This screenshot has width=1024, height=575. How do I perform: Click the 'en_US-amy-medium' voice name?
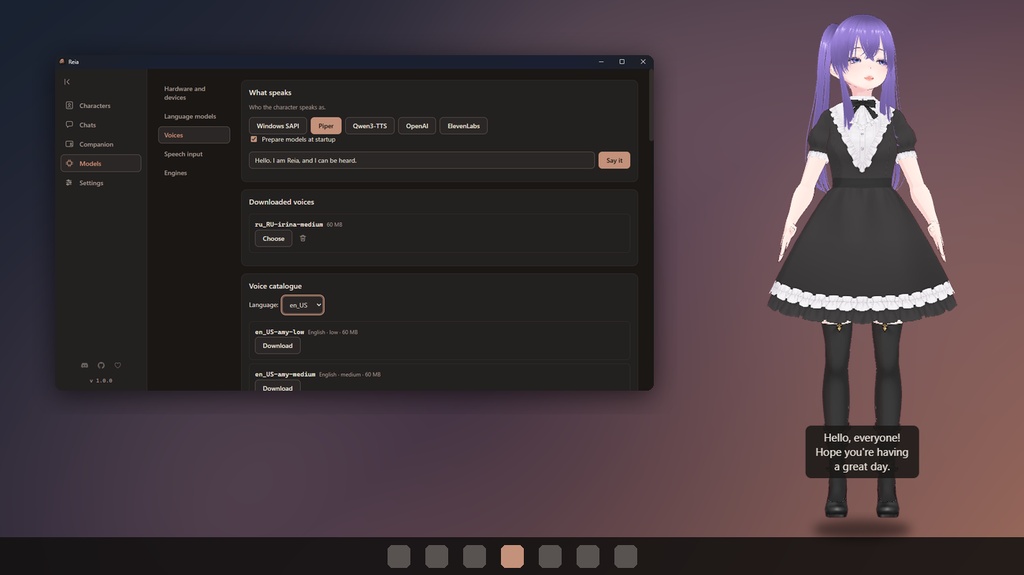(x=285, y=374)
